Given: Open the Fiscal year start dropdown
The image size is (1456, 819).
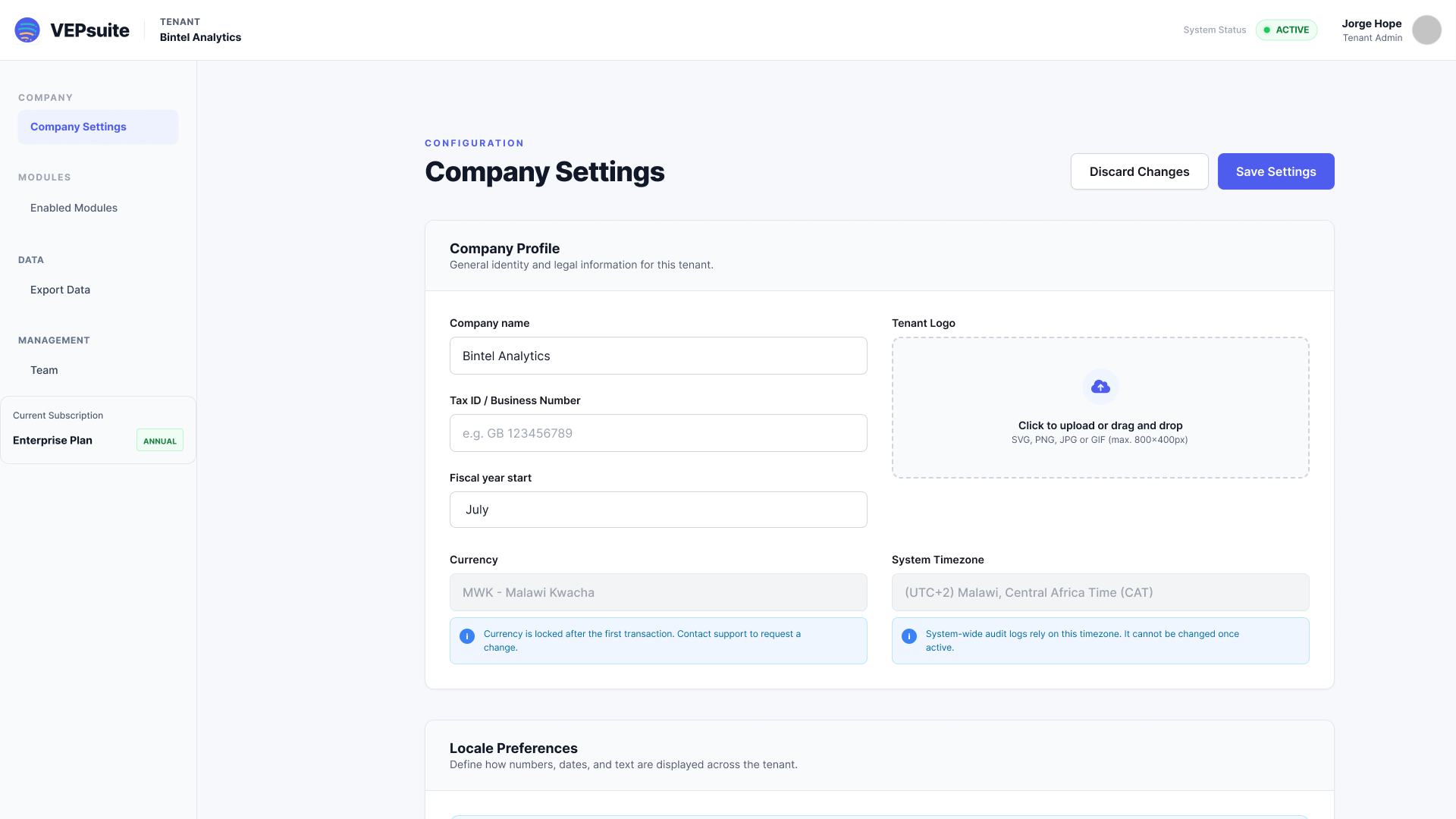Looking at the screenshot, I should pos(658,510).
